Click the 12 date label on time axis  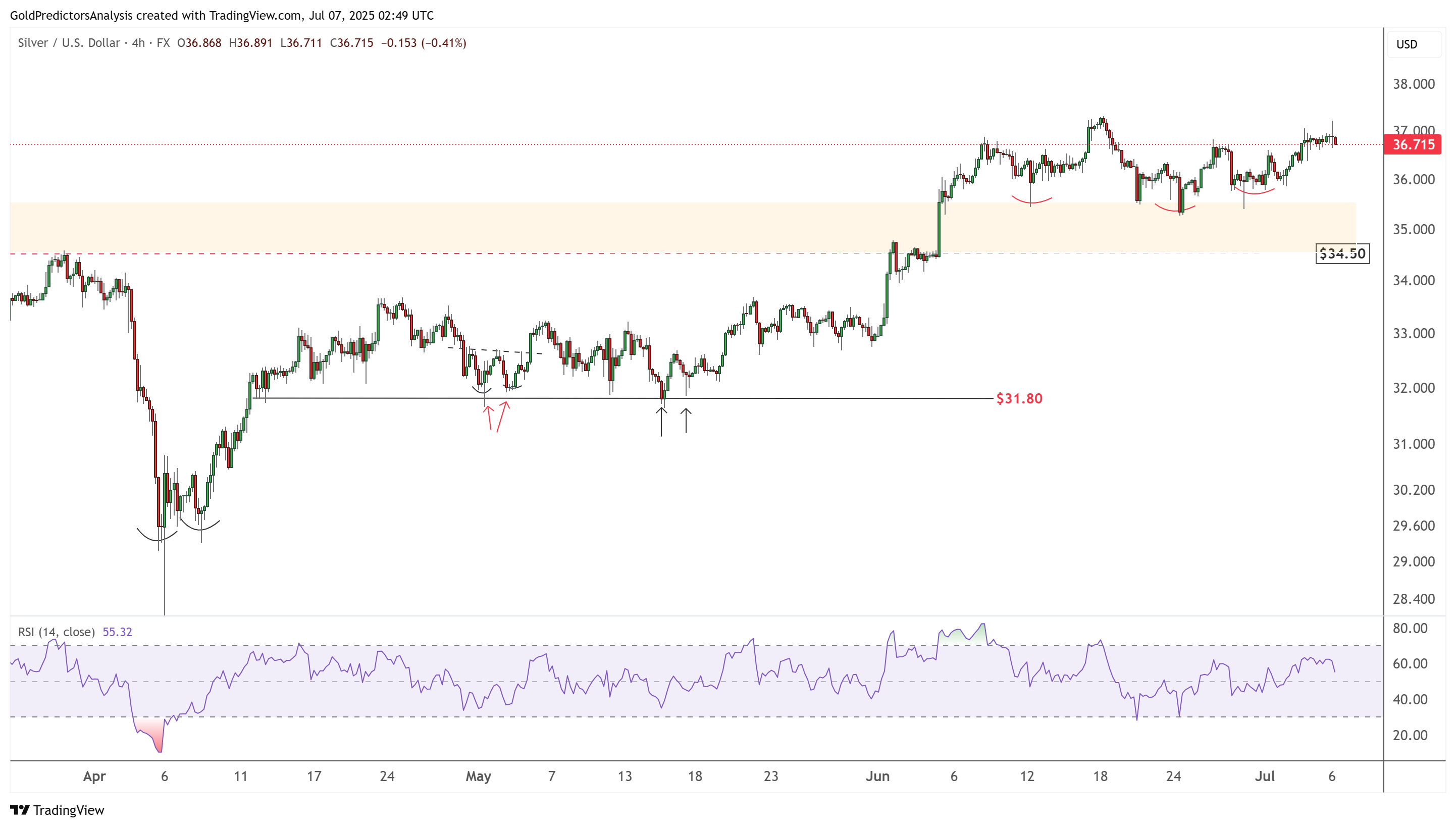pyautogui.click(x=1027, y=777)
